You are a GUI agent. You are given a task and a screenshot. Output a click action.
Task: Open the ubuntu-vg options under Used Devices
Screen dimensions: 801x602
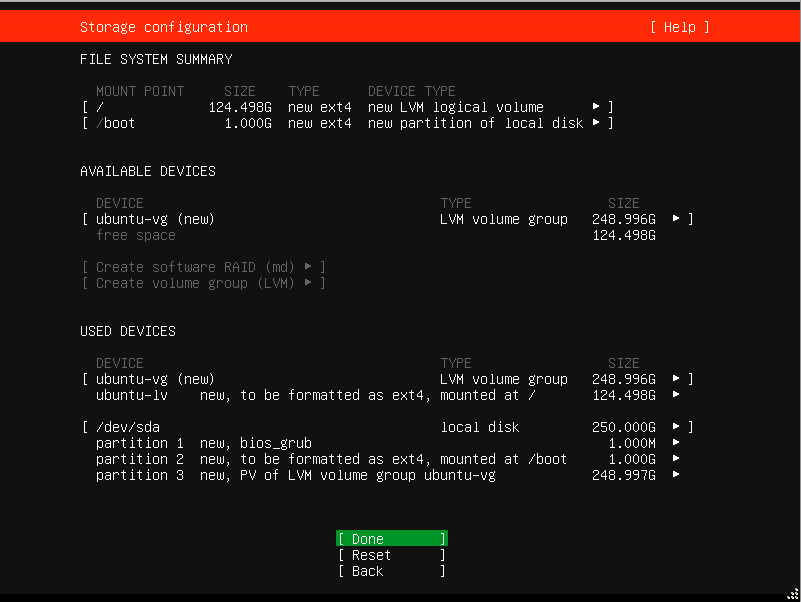[674, 379]
